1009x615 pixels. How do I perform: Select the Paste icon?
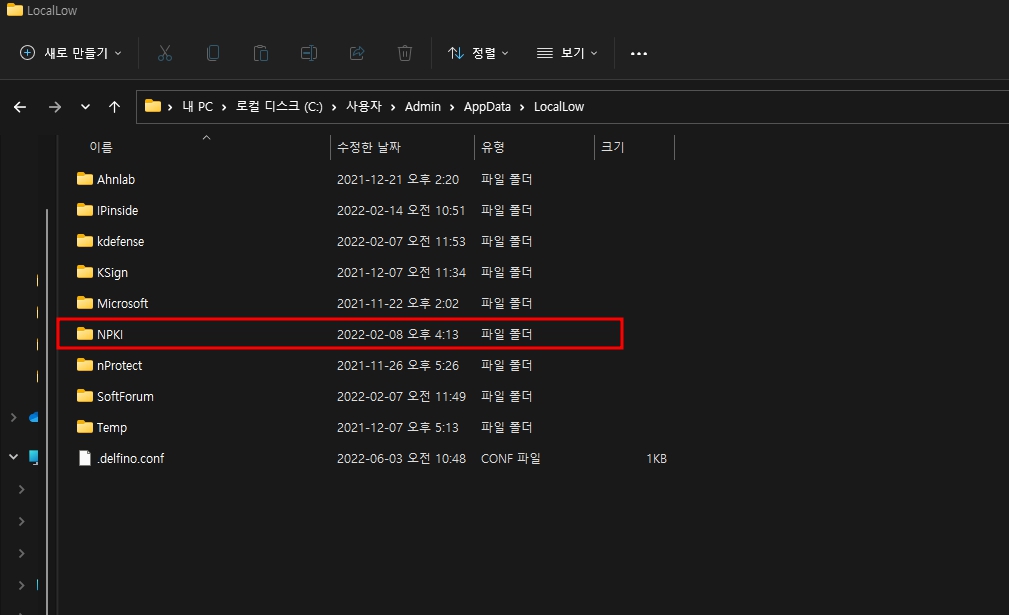point(260,53)
